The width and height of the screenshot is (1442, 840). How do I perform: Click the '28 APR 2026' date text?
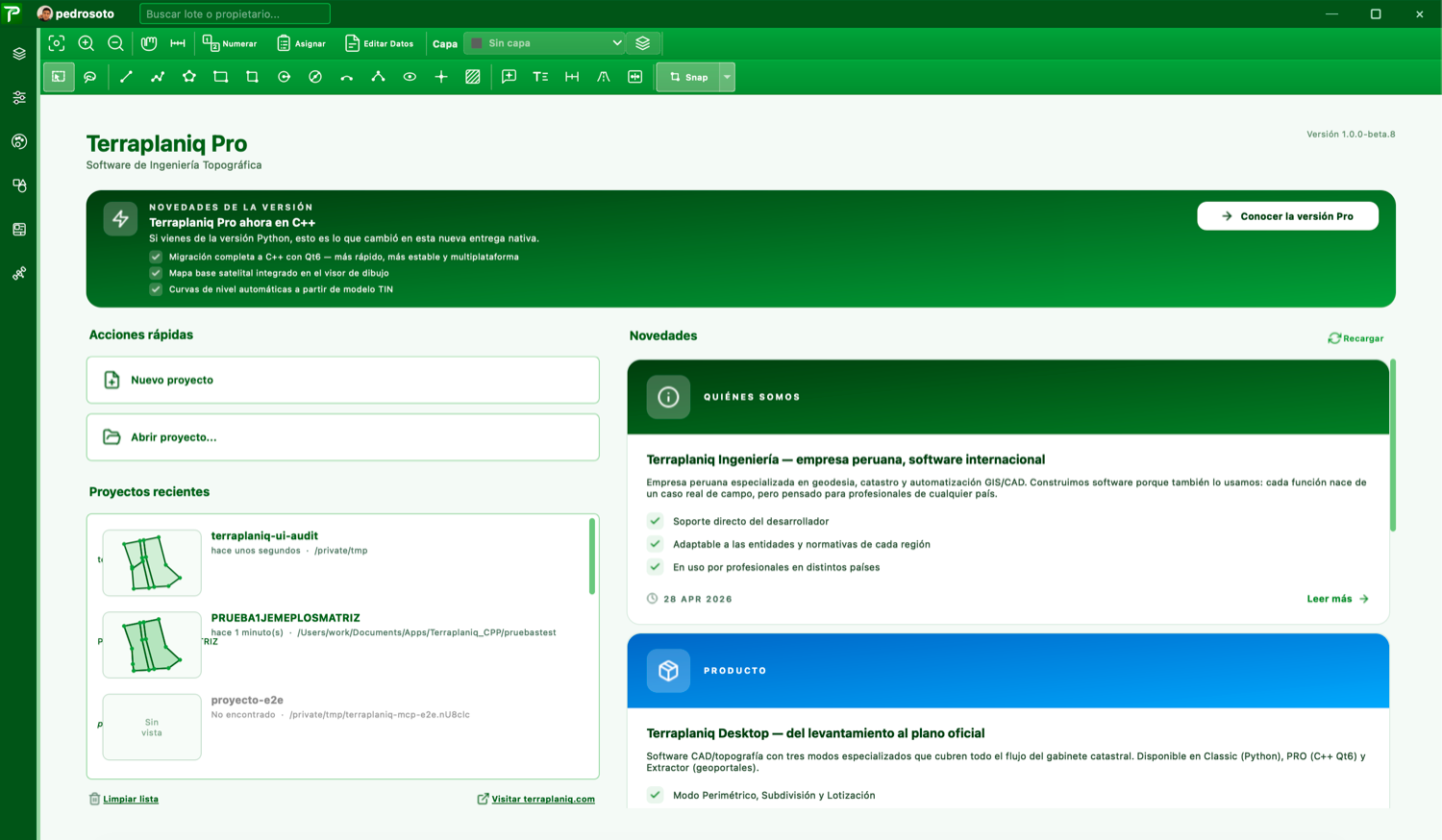698,599
